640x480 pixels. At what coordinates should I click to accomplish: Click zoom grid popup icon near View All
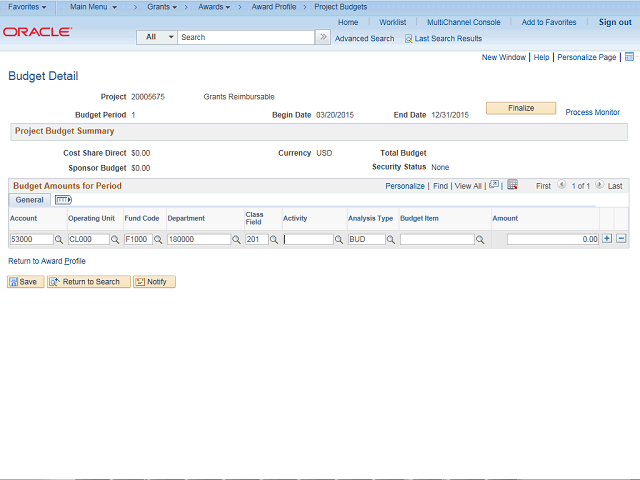[x=494, y=185]
